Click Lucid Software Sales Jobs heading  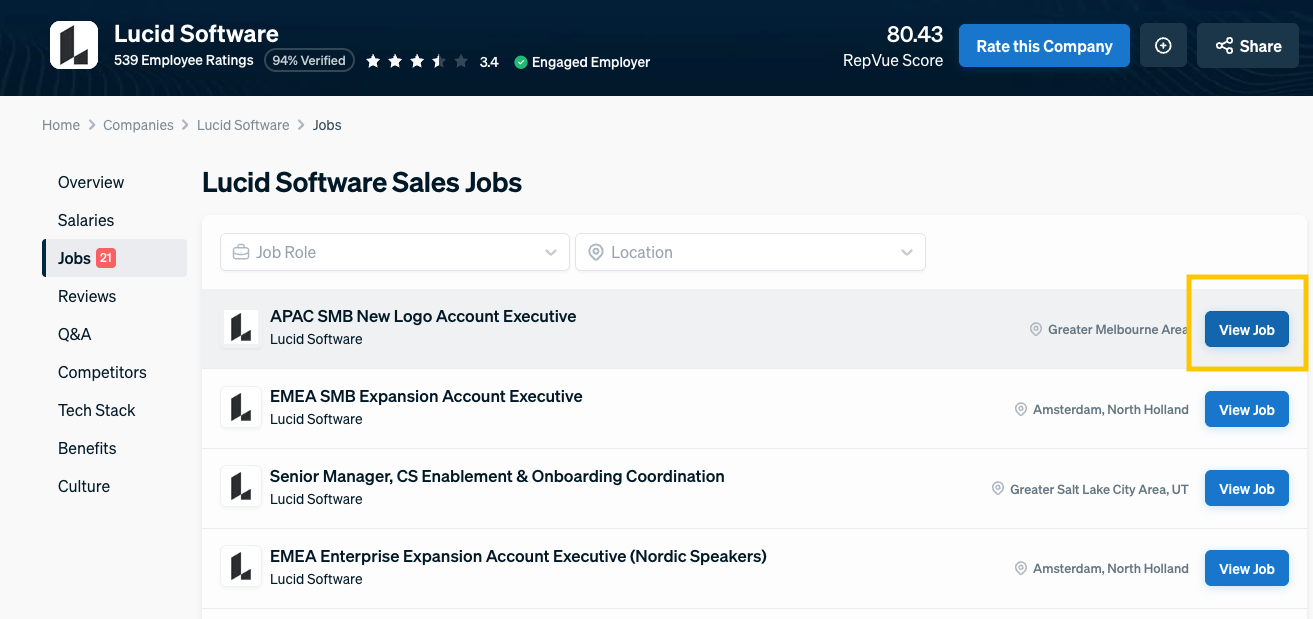[362, 183]
